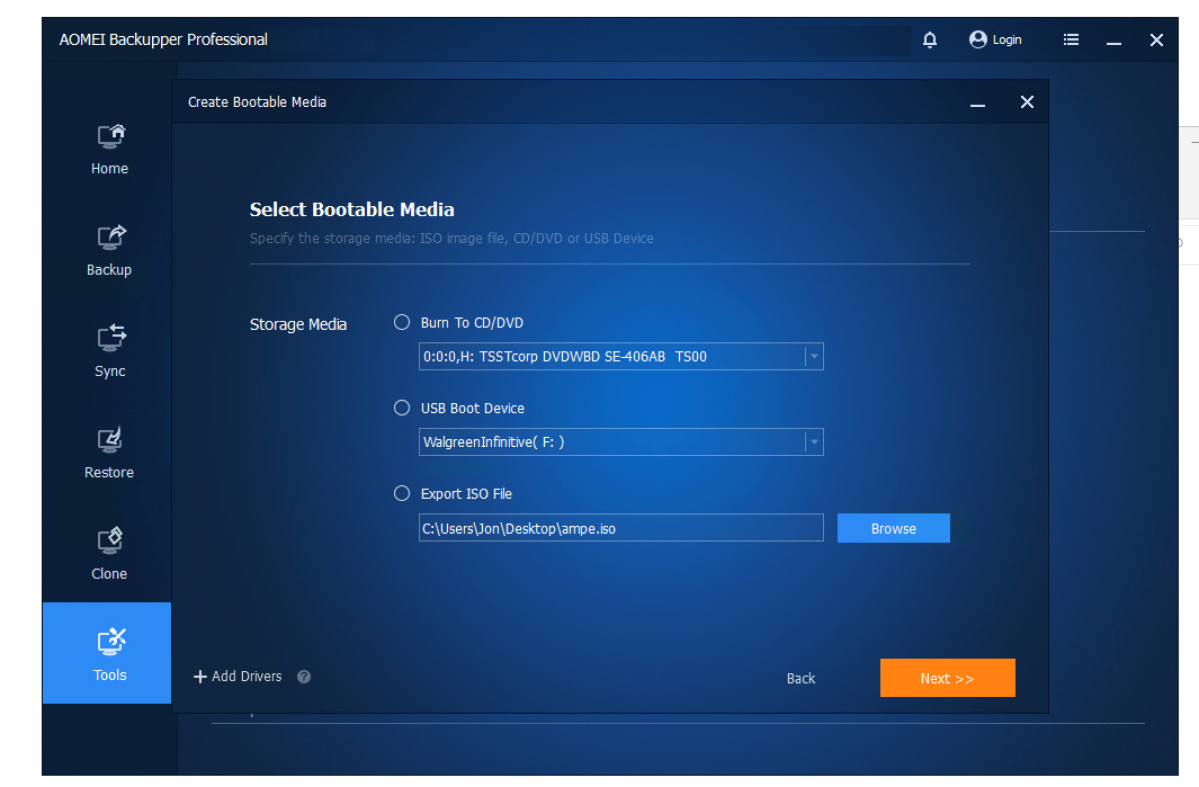1199x787 pixels.
Task: Click the Select Bootable Media heading
Action: click(x=352, y=210)
